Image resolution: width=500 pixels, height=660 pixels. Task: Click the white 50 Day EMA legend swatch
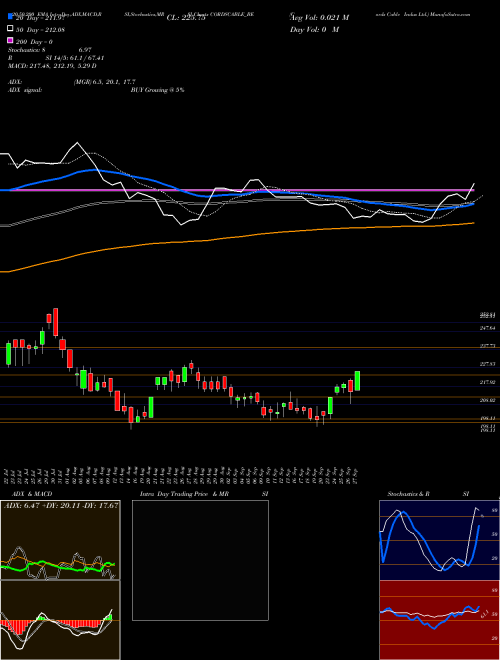(10, 29)
